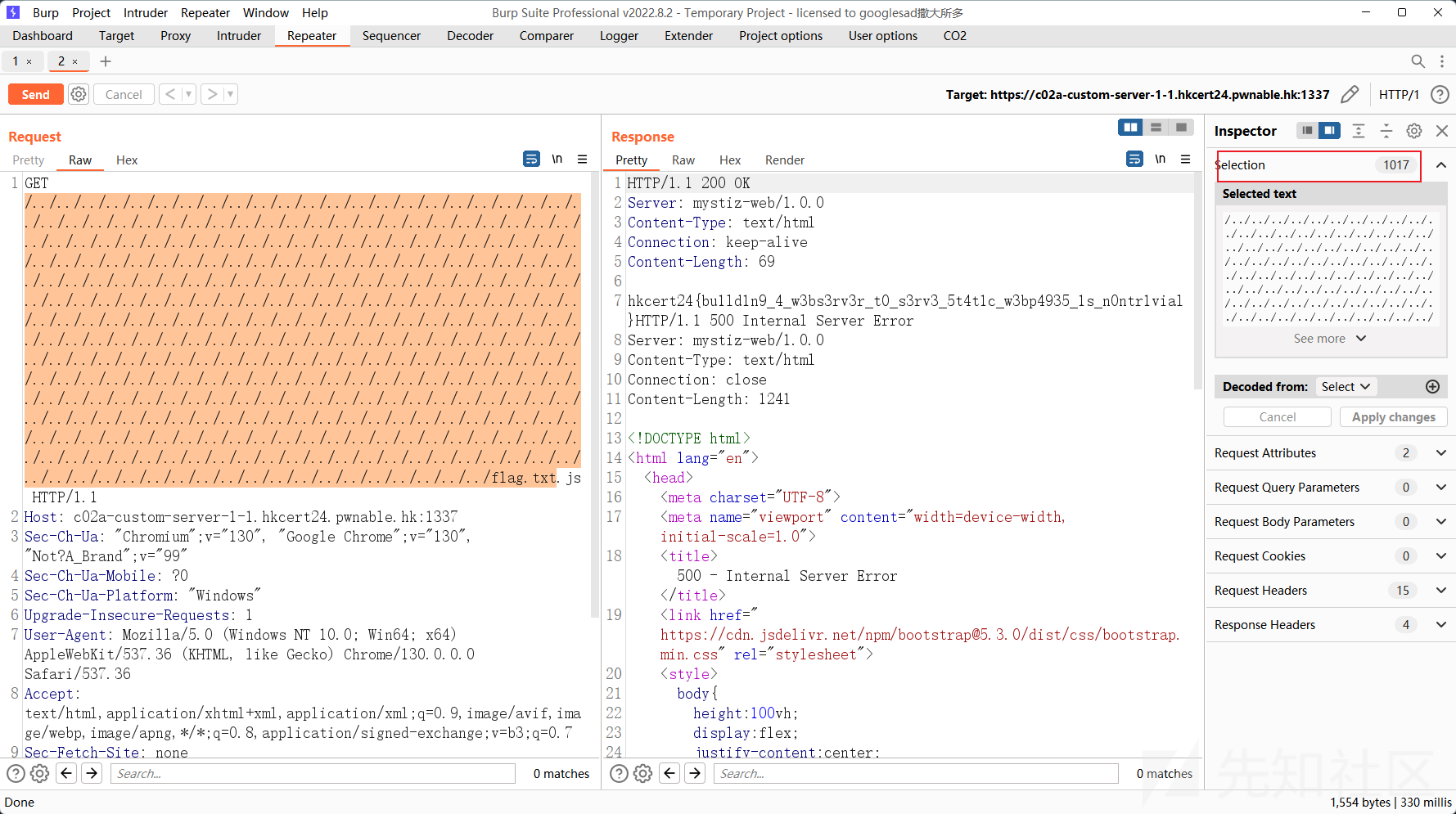Close Repeater tab 1
The image size is (1456, 814).
(29, 61)
